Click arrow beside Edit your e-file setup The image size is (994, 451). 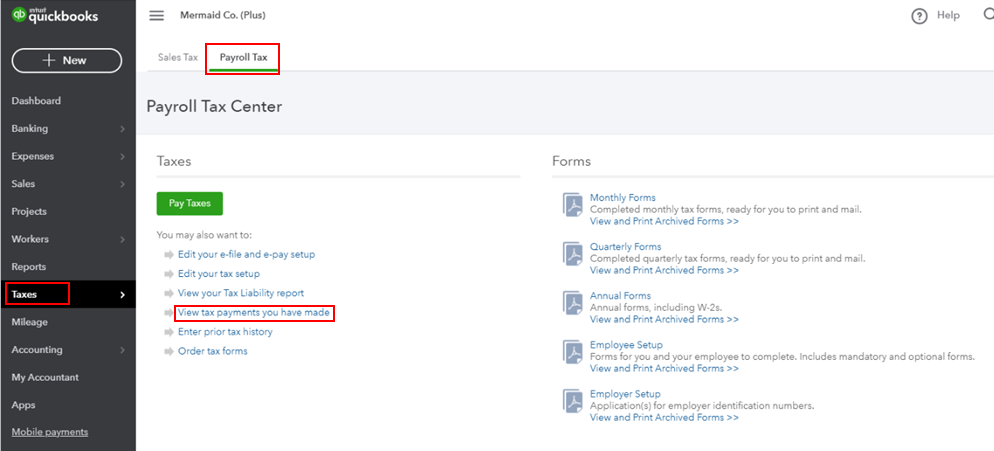[169, 254]
